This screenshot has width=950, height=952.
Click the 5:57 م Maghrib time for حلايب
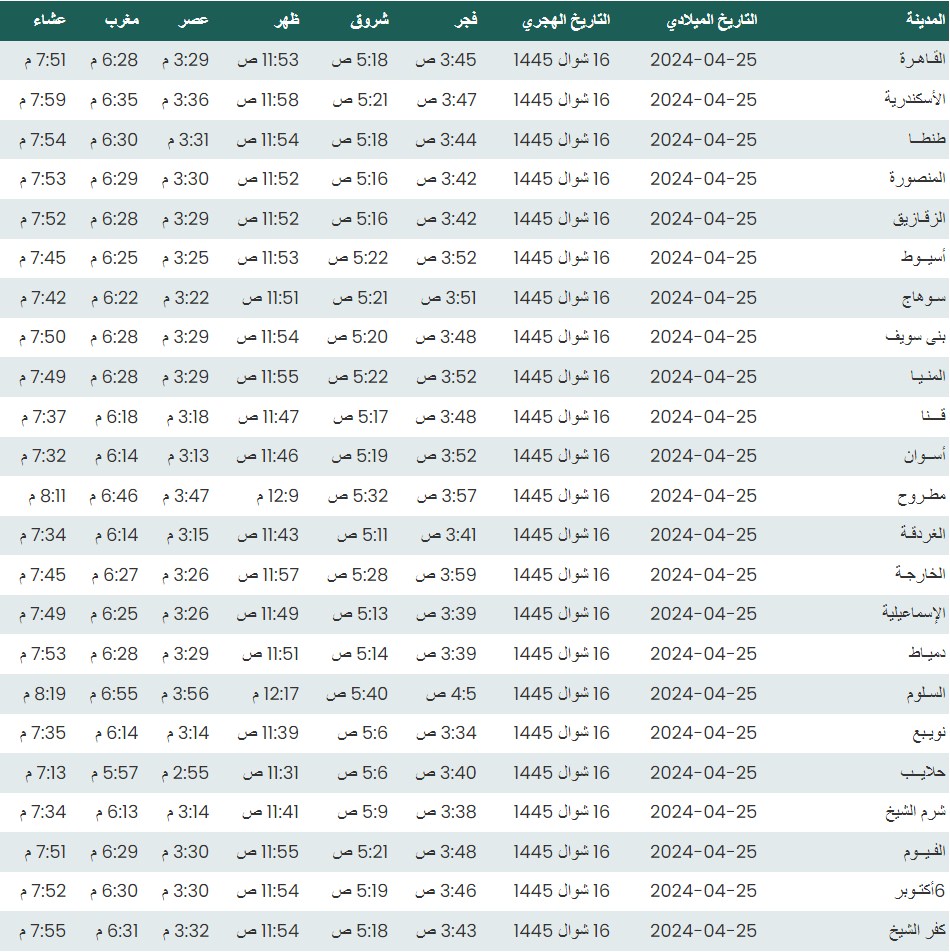(x=113, y=773)
